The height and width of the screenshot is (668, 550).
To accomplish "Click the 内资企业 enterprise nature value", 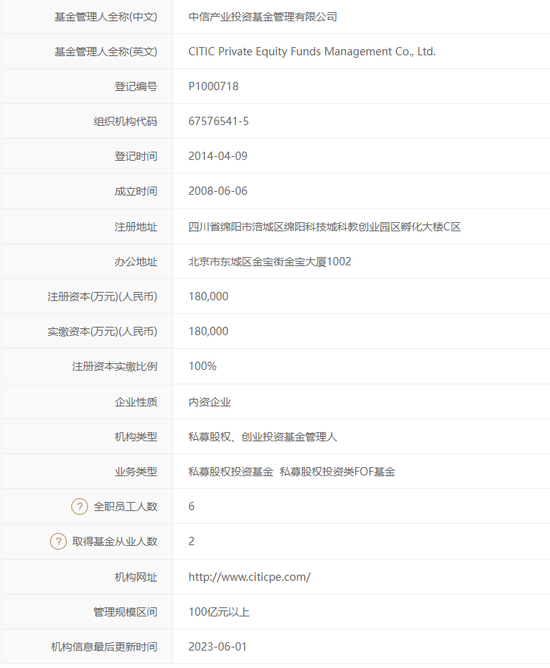I will point(210,402).
